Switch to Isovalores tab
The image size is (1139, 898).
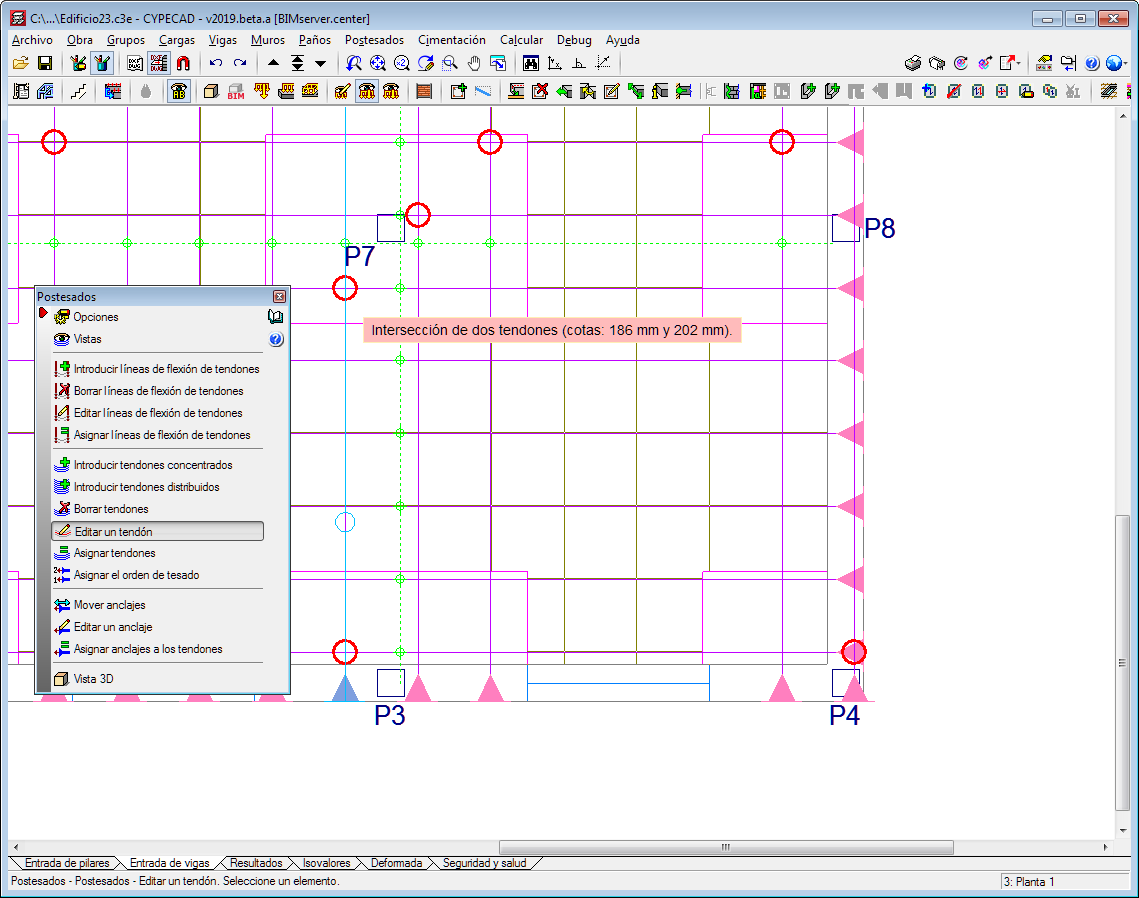tap(326, 863)
